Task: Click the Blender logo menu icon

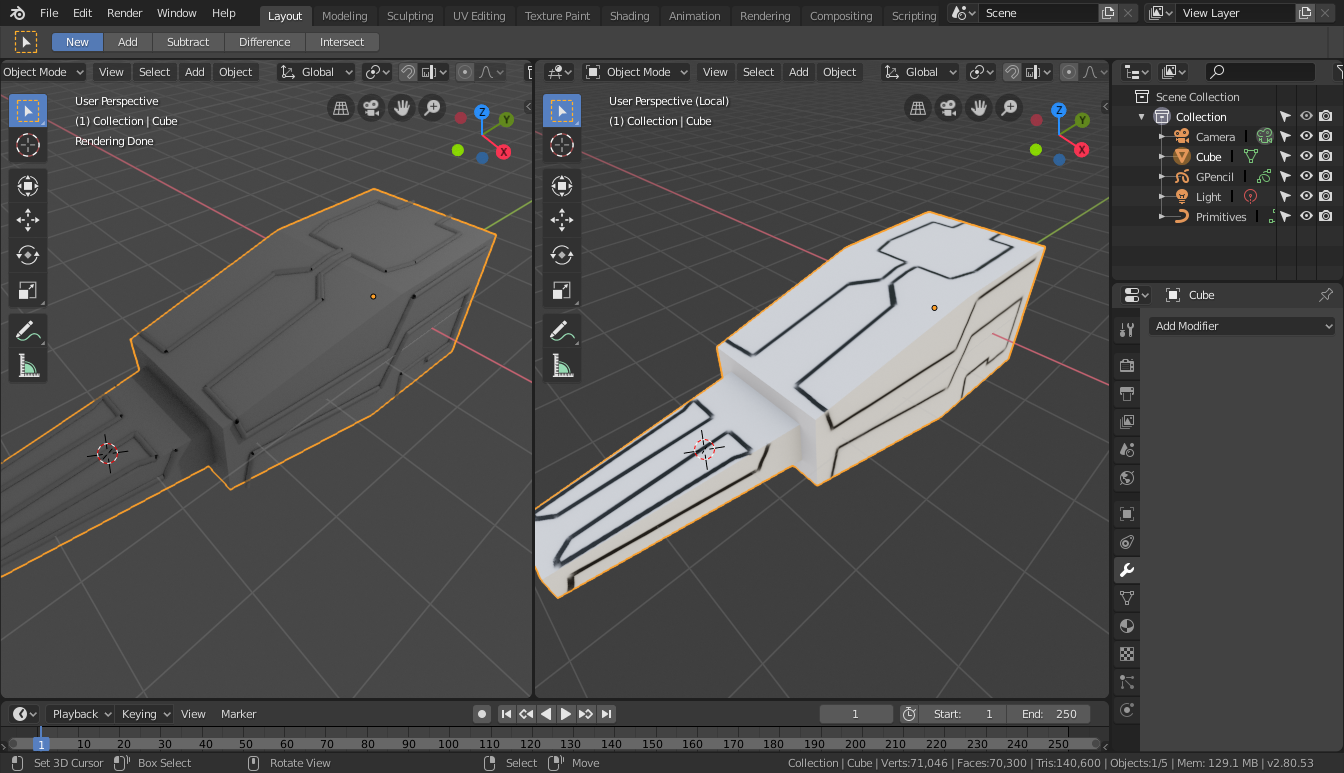Action: (18, 13)
